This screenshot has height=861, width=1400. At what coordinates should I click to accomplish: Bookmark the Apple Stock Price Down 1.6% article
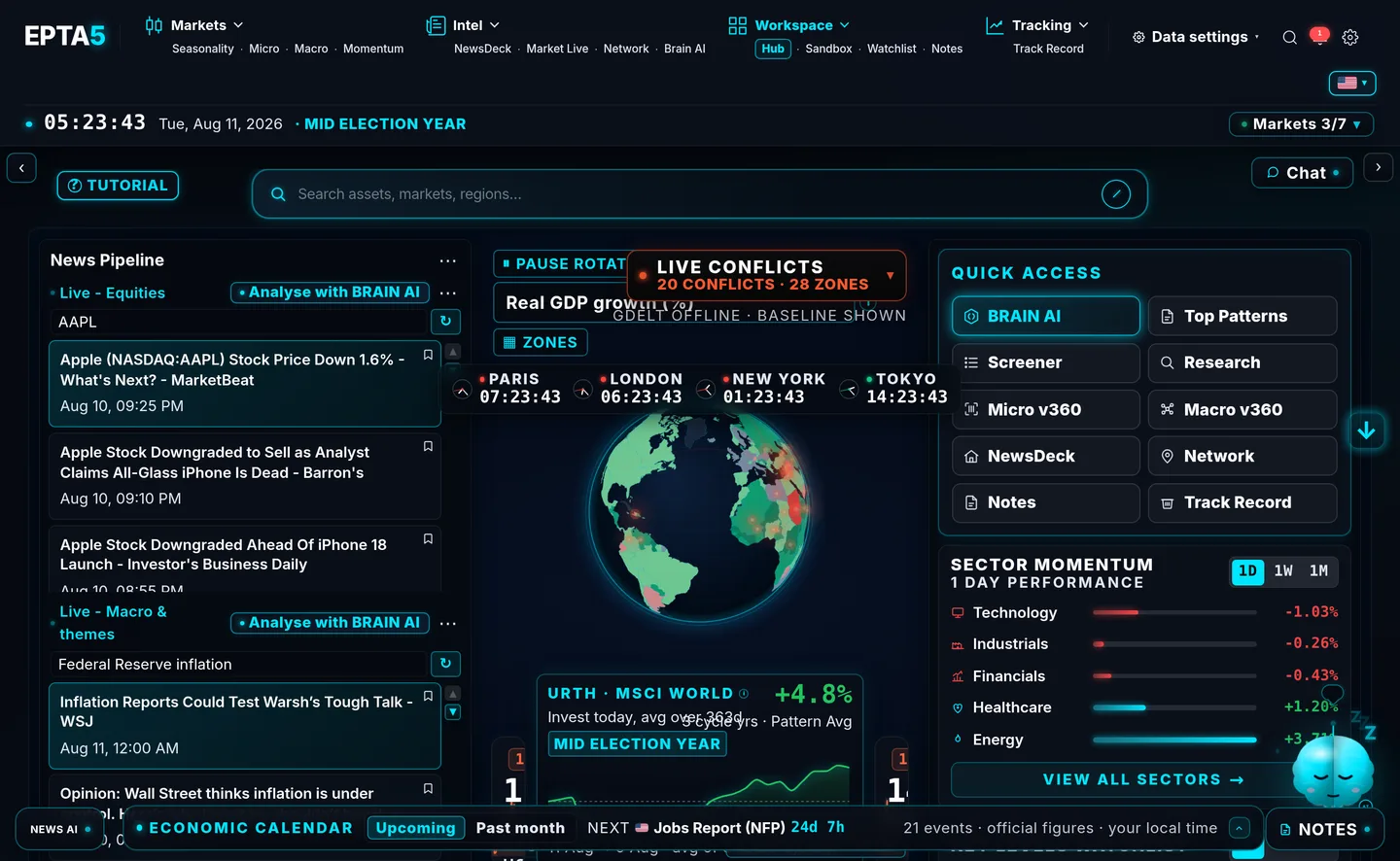428,355
